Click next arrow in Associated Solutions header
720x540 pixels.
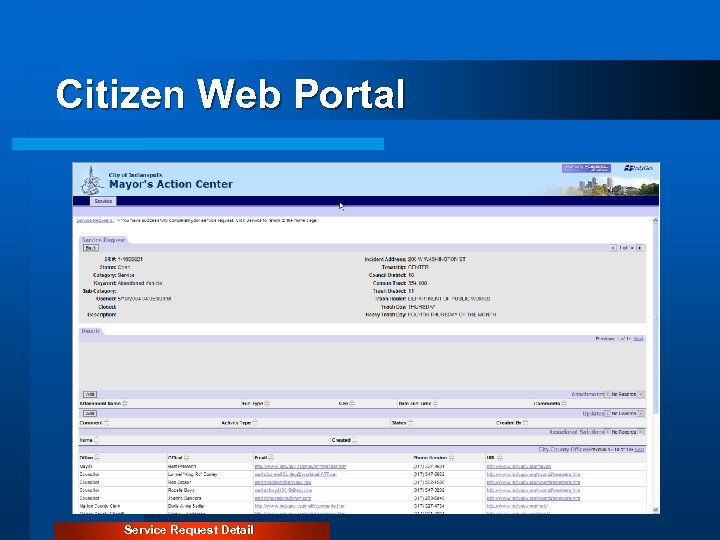pyautogui.click(x=641, y=432)
